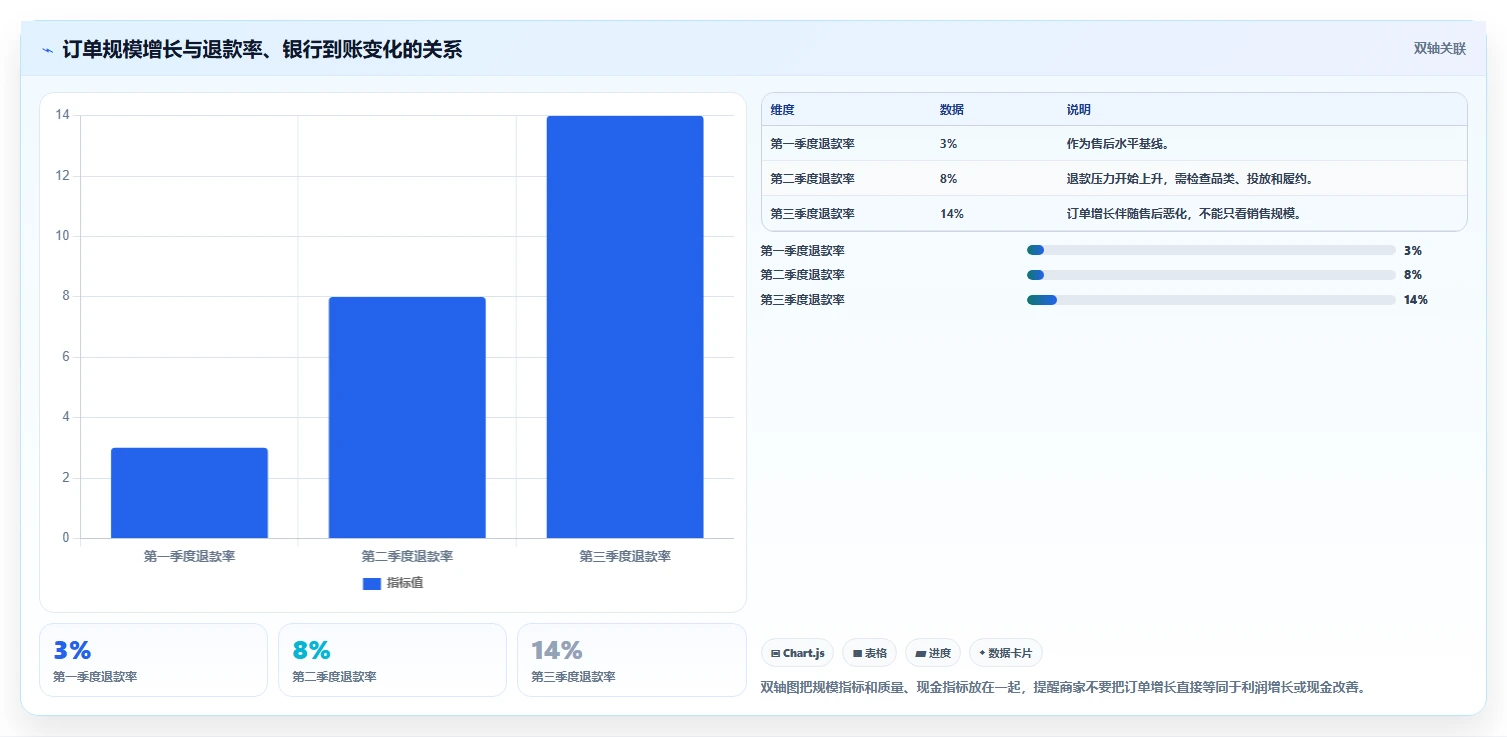Select the 数据 column header in the table

[x=952, y=109]
